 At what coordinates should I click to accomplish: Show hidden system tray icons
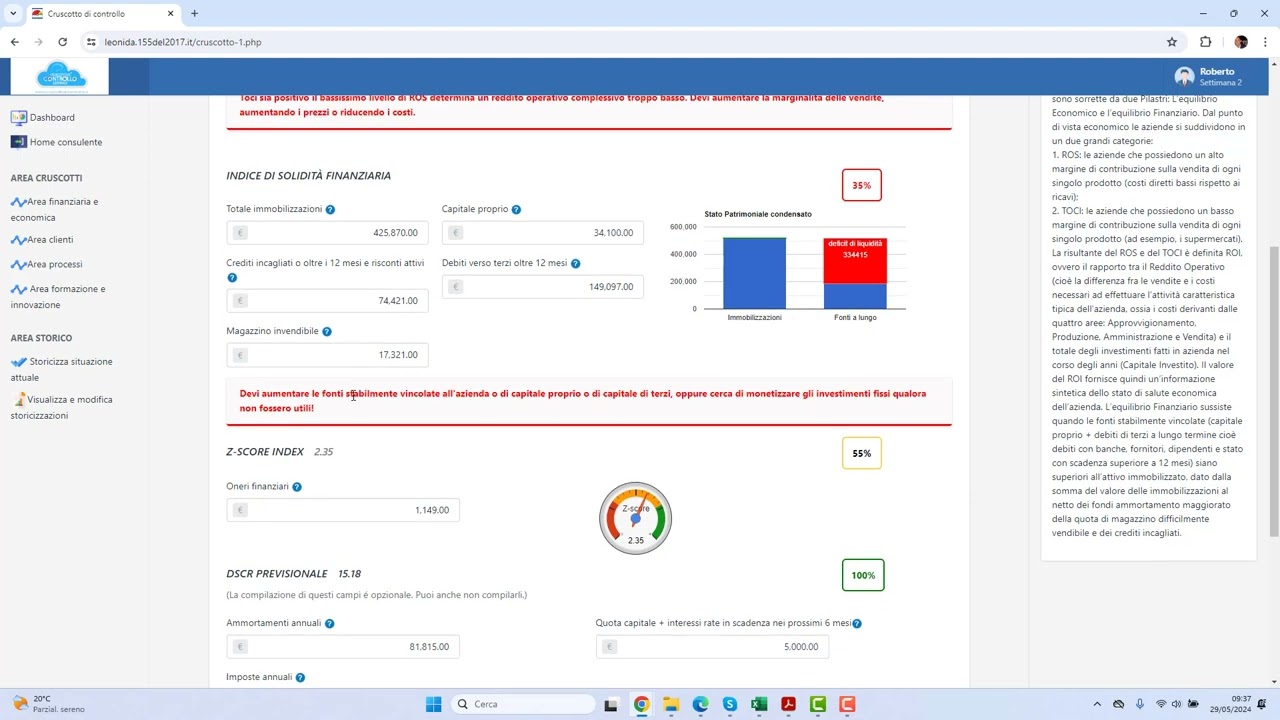[1097, 704]
